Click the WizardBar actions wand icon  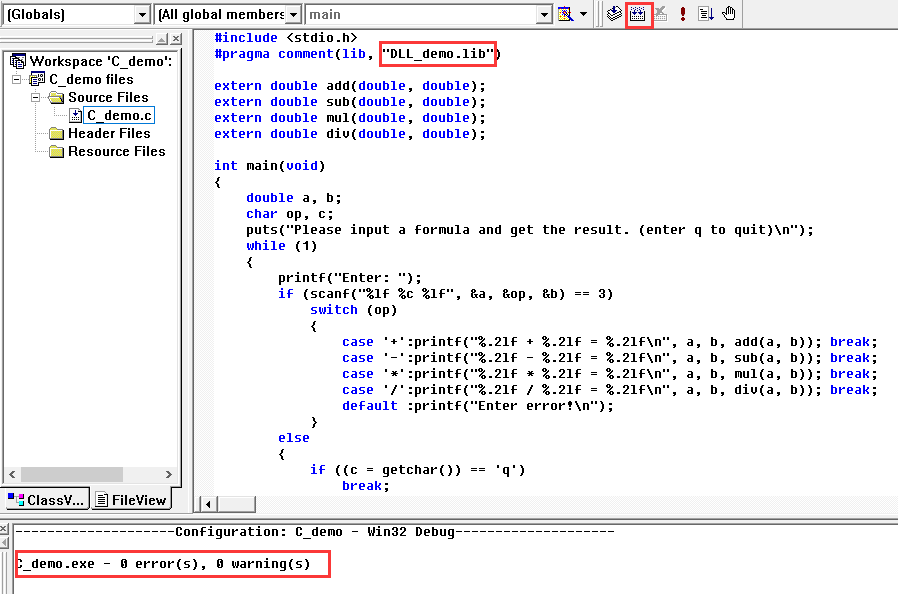(565, 14)
